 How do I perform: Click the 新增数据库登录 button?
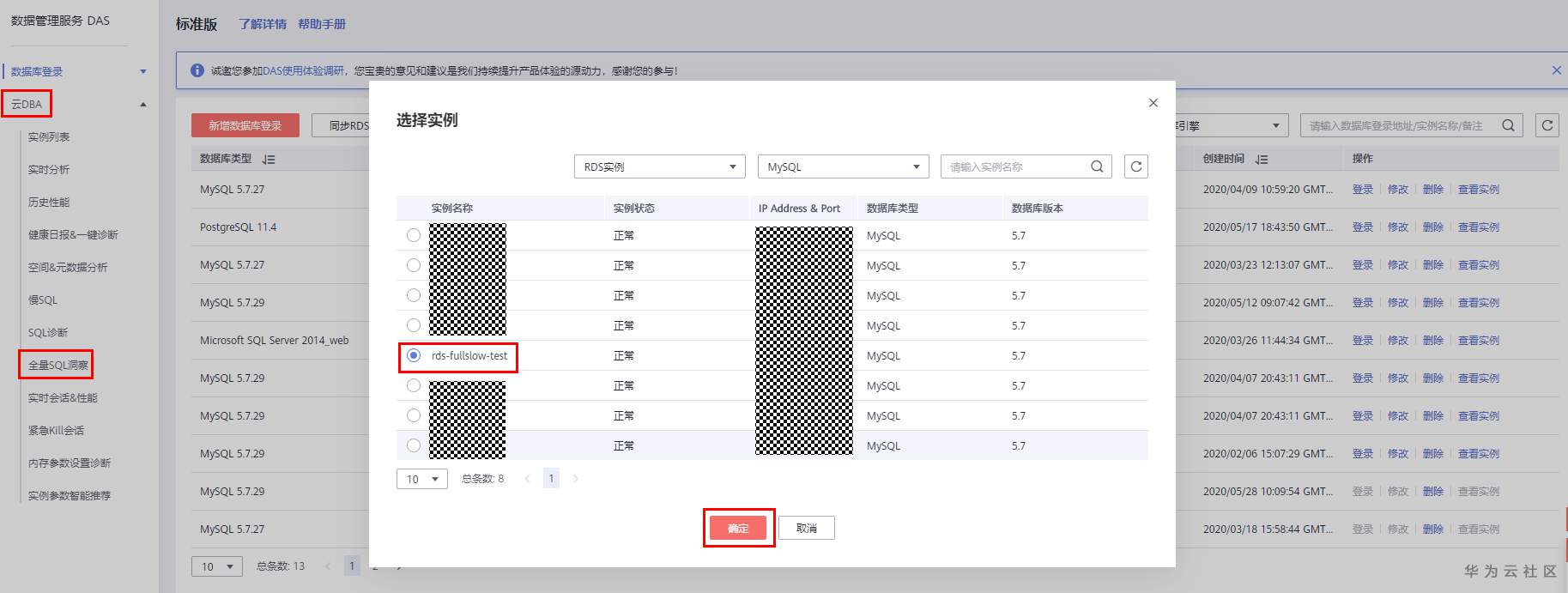point(245,125)
